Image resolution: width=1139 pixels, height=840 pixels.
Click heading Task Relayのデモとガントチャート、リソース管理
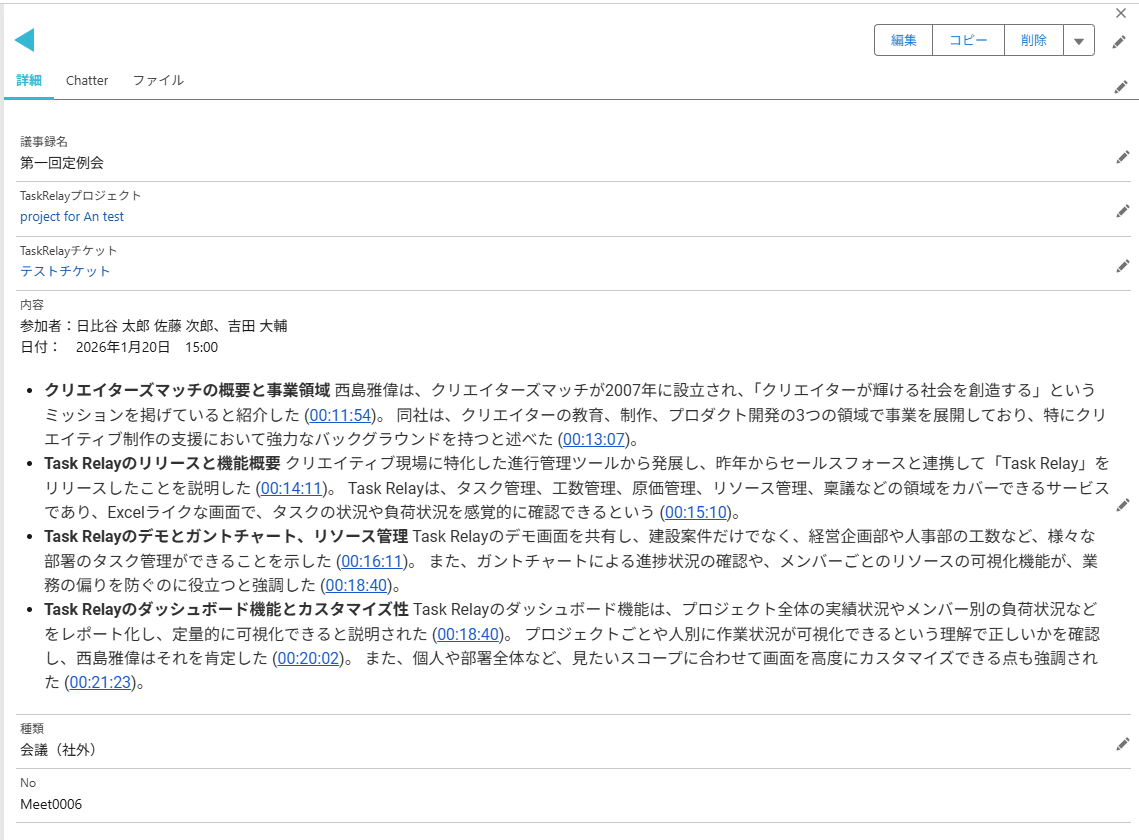click(x=226, y=536)
